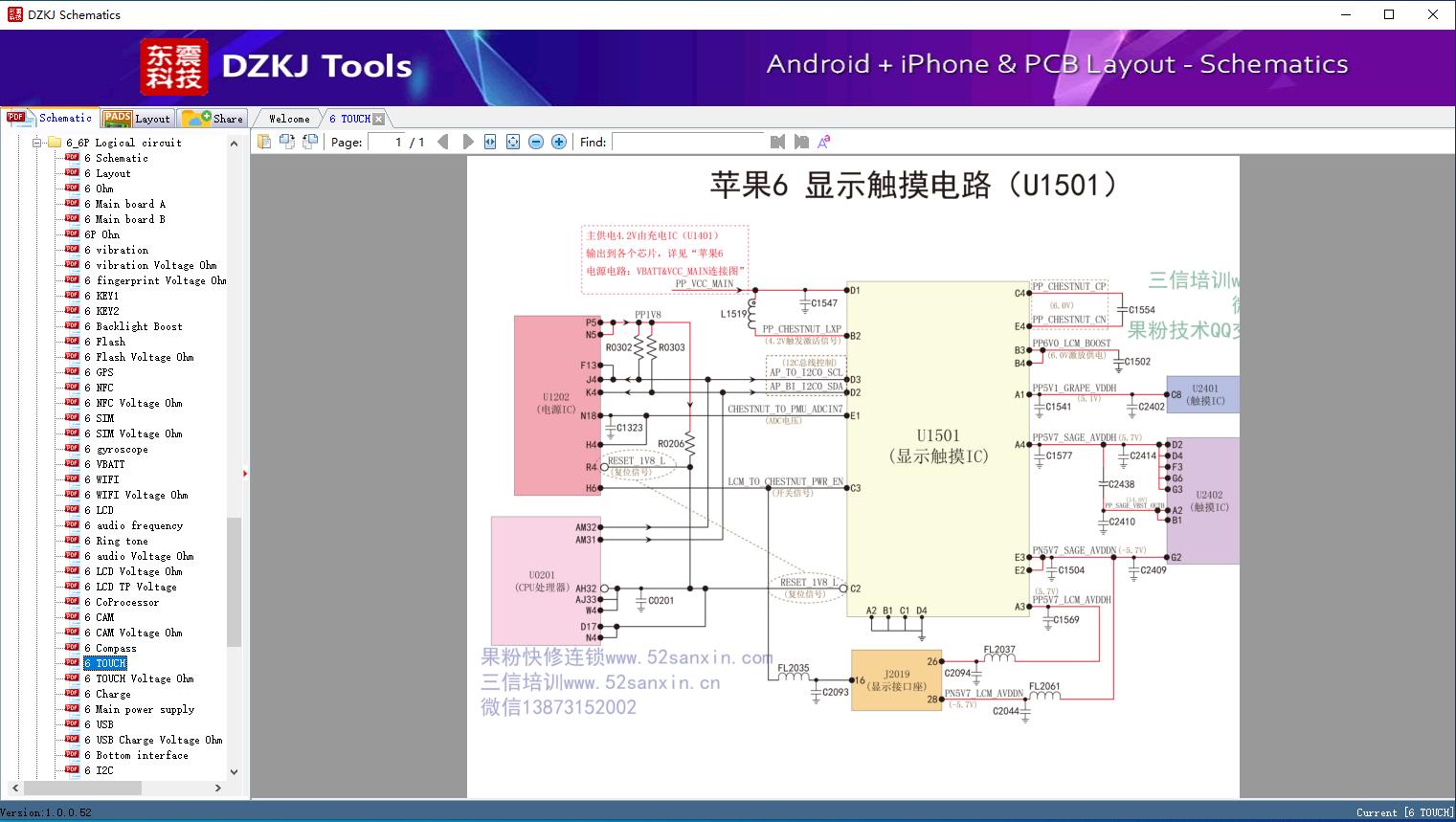Image resolution: width=1456 pixels, height=822 pixels.
Task: Select the 6_6P Logical circuit folder
Action: tap(123, 143)
